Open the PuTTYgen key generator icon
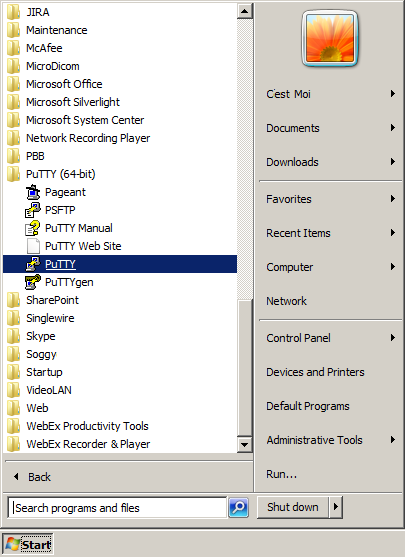Screen dimensions: 405x557 (x=33, y=282)
